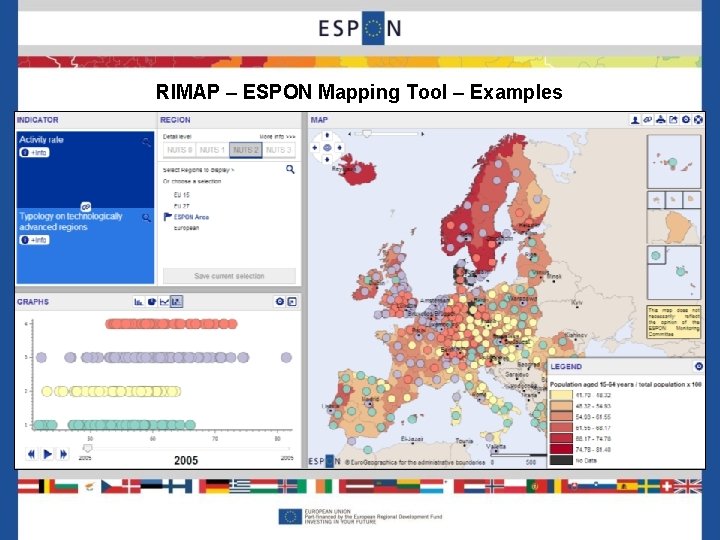The height and width of the screenshot is (540, 720).
Task: Click the export icon in map toolbar
Action: click(673, 120)
